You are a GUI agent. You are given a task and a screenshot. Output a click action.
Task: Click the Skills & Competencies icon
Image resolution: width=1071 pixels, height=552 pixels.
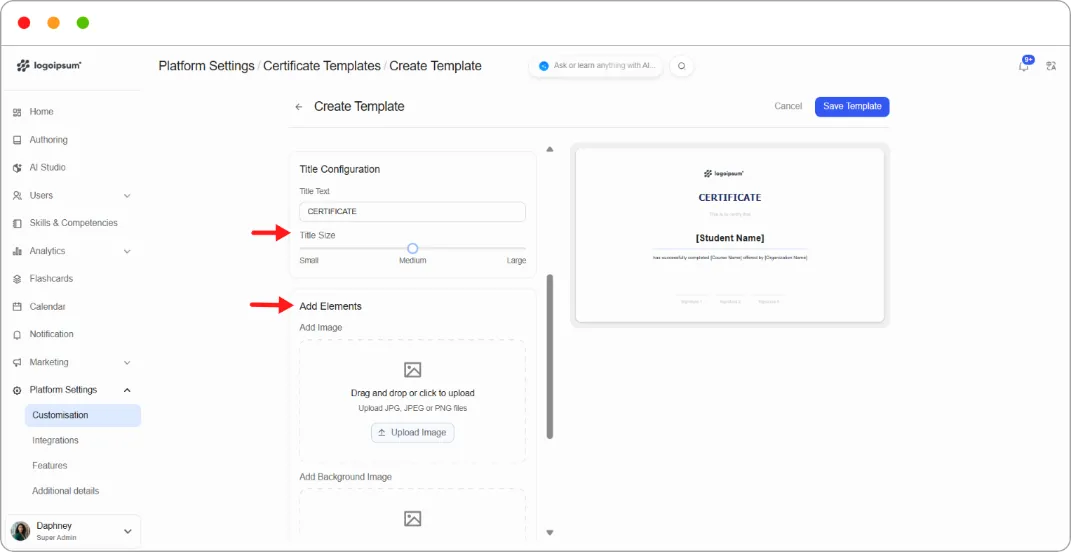coord(17,223)
